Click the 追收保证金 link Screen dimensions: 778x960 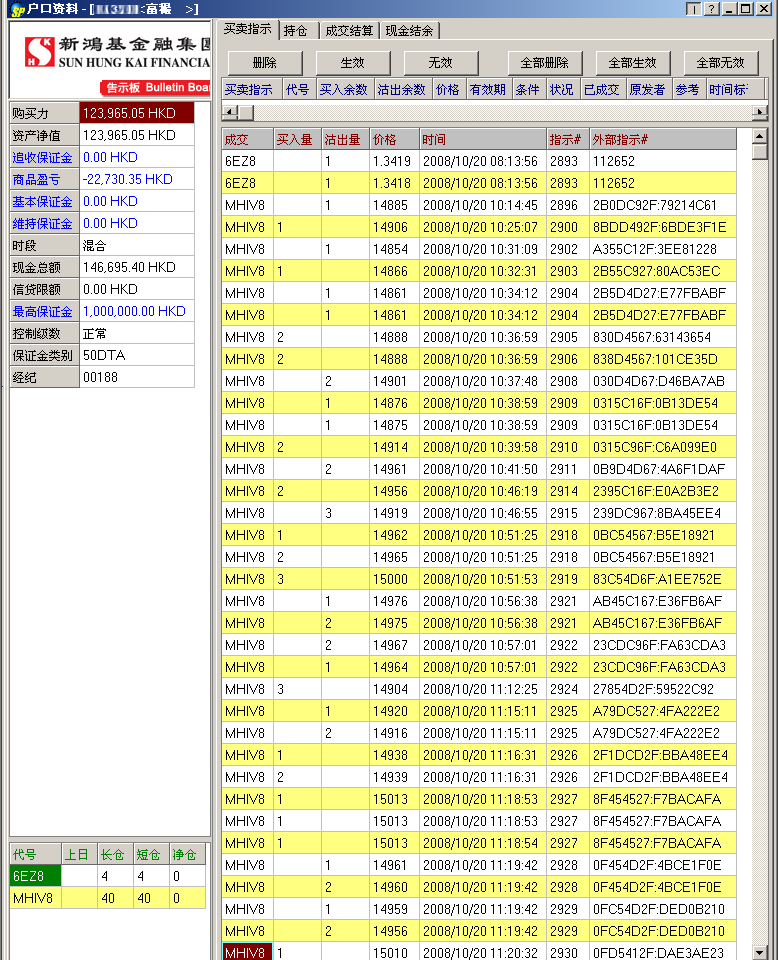[x=42, y=157]
